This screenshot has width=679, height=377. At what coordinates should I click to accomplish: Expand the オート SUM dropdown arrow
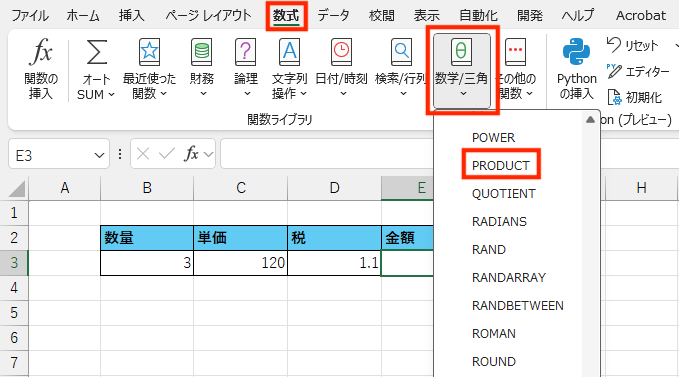(x=111, y=94)
